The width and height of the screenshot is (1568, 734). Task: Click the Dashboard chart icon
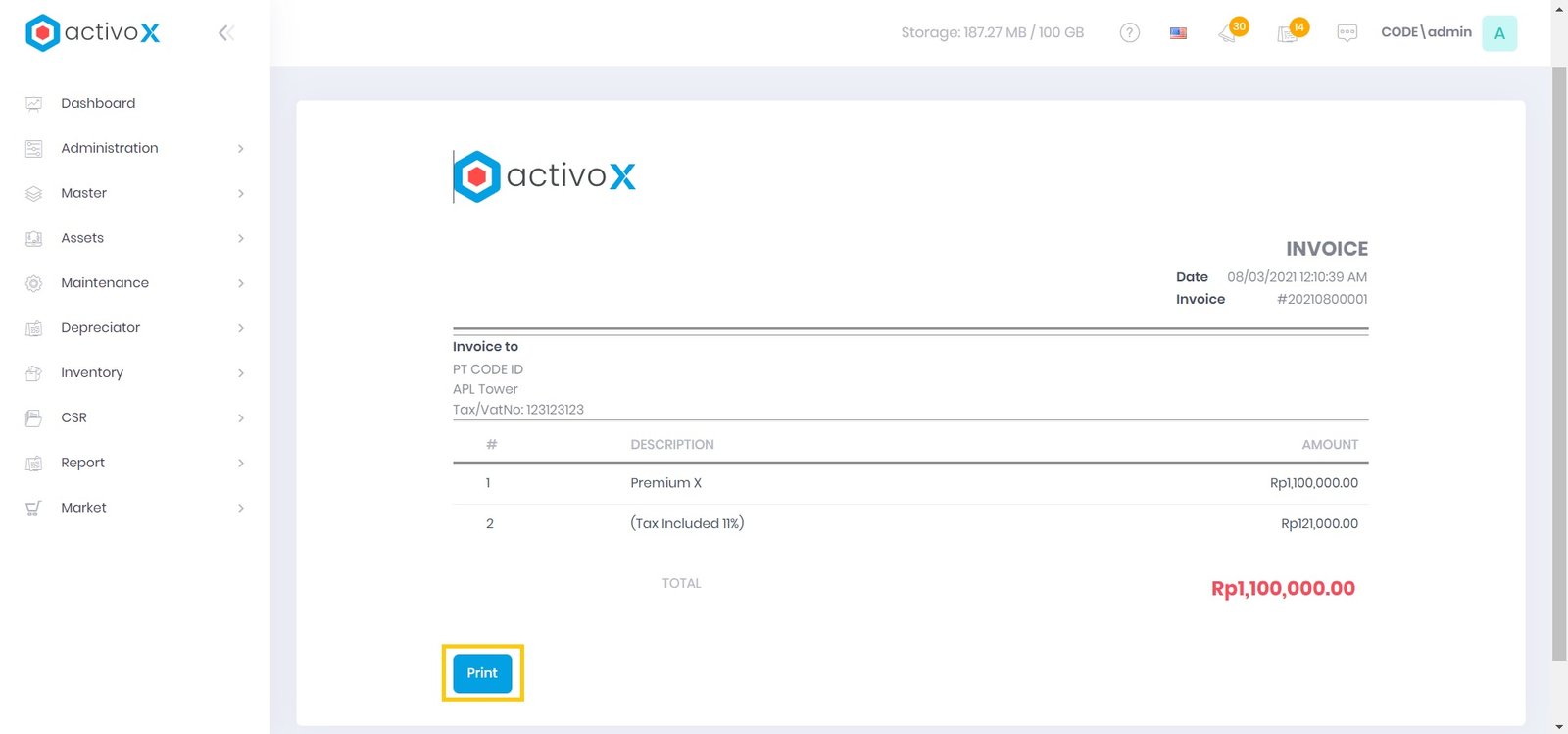coord(33,104)
